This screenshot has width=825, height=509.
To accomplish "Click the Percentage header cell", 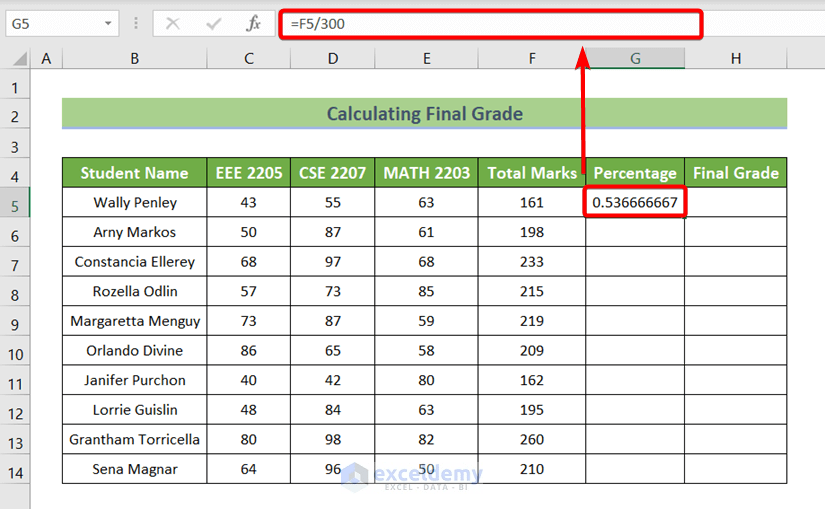I will click(x=635, y=173).
